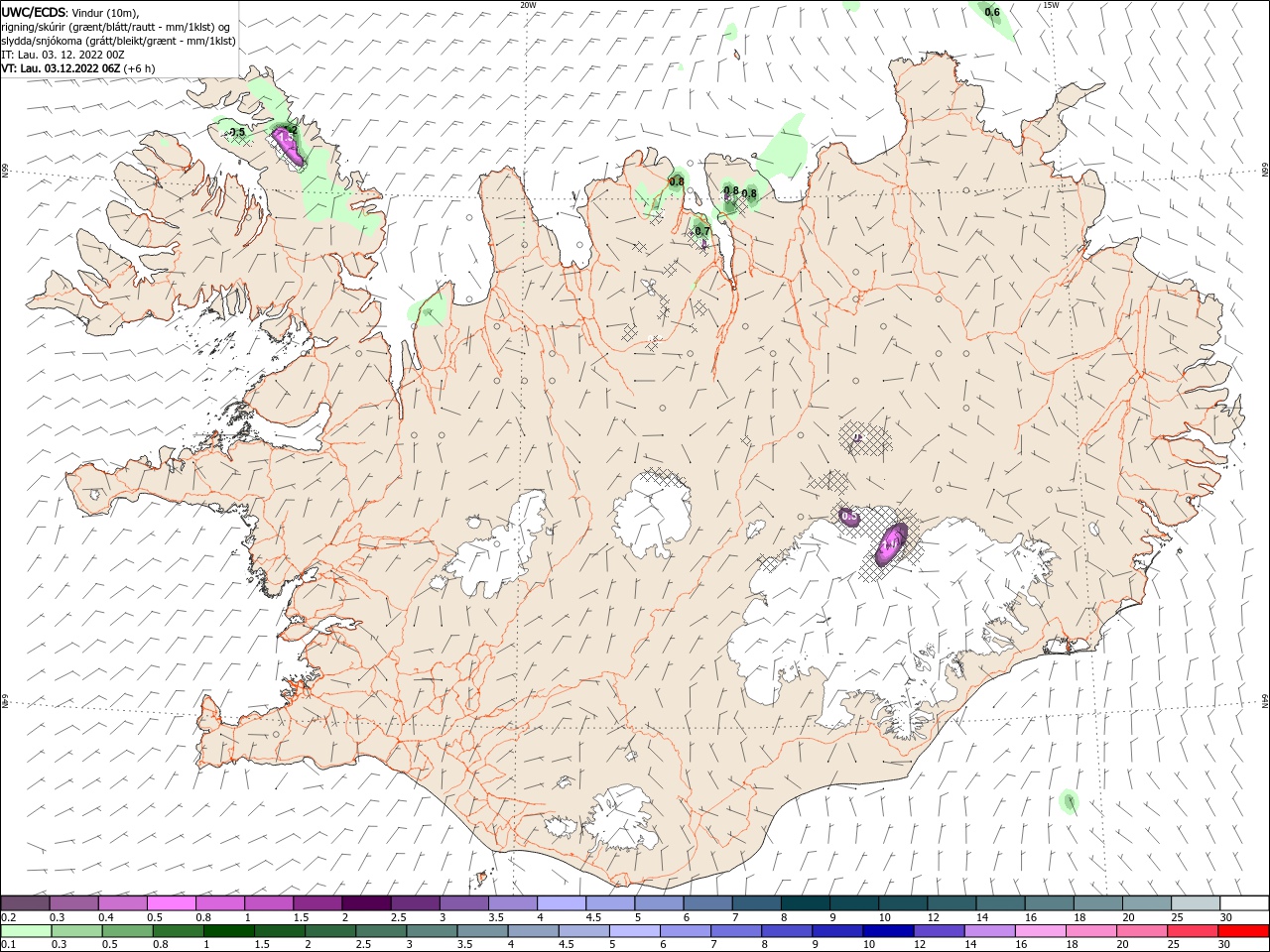The width and height of the screenshot is (1270, 952).
Task: Click the 0.2 legend label
Action: click(8, 917)
